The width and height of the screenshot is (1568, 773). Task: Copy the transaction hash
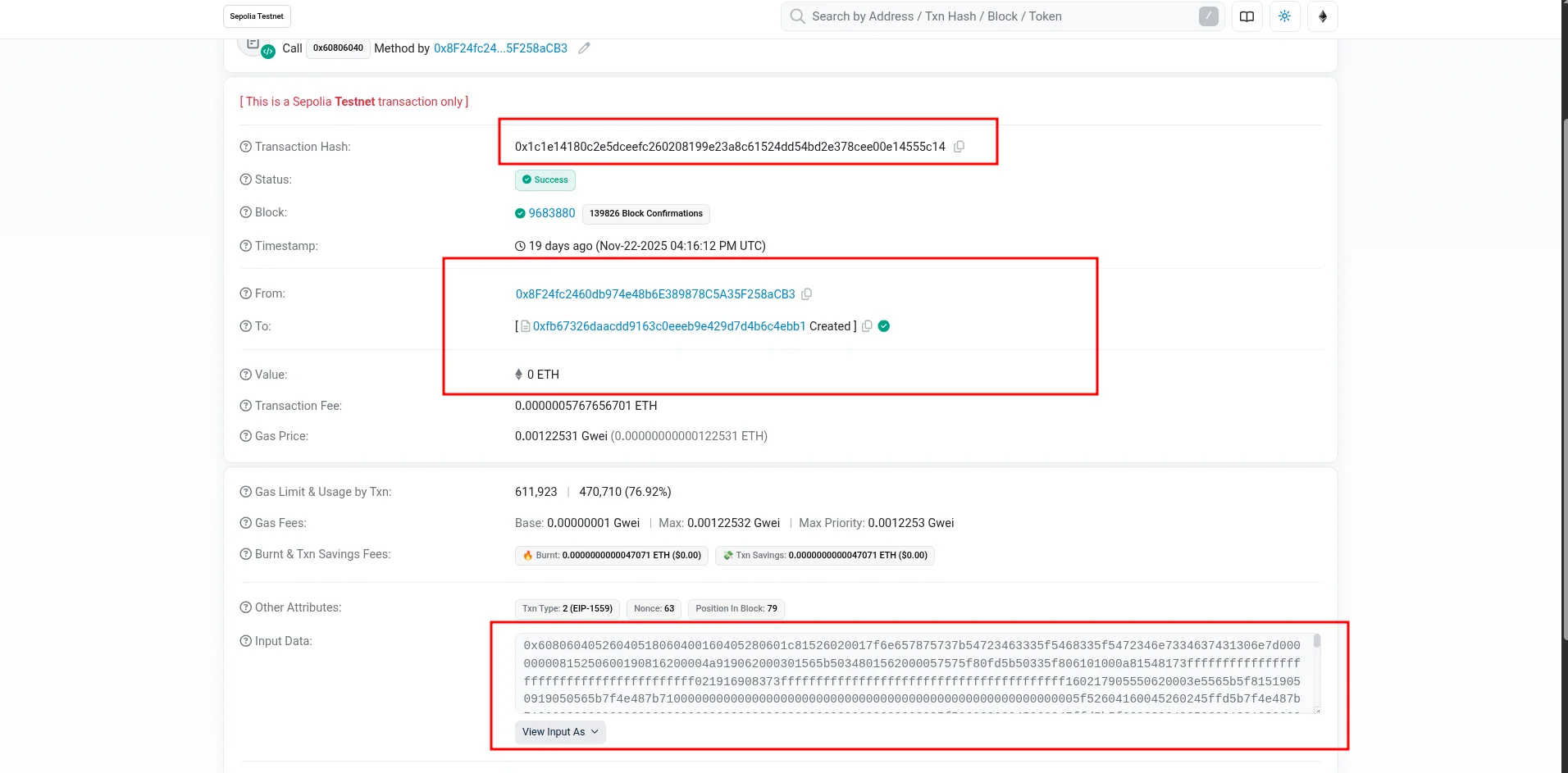(959, 146)
